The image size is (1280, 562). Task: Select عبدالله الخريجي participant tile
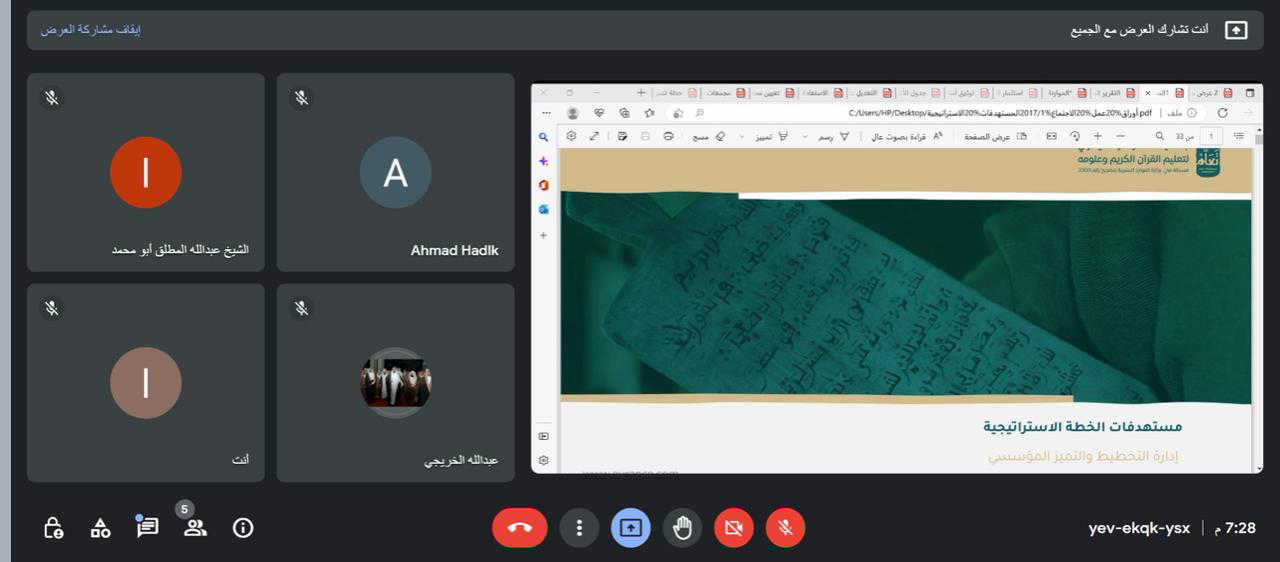tap(395, 382)
